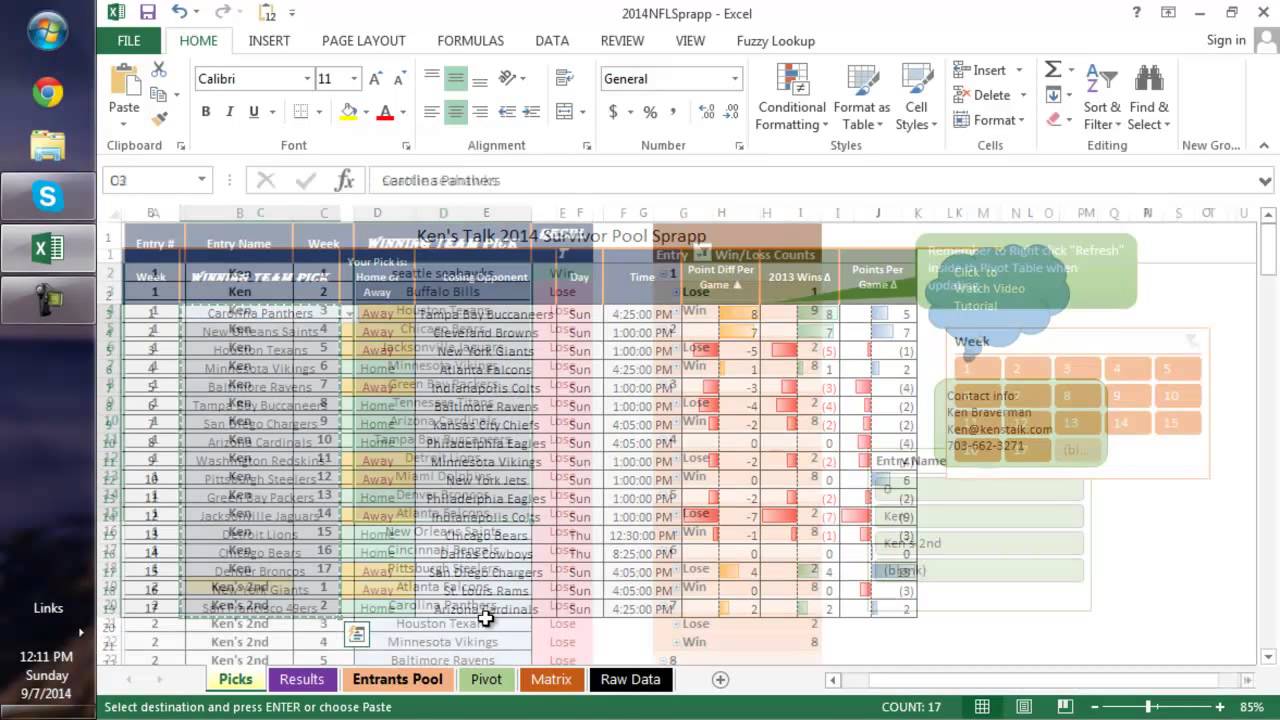This screenshot has width=1280, height=720.
Task: Open the Cell Styles gallery
Action: (x=916, y=98)
